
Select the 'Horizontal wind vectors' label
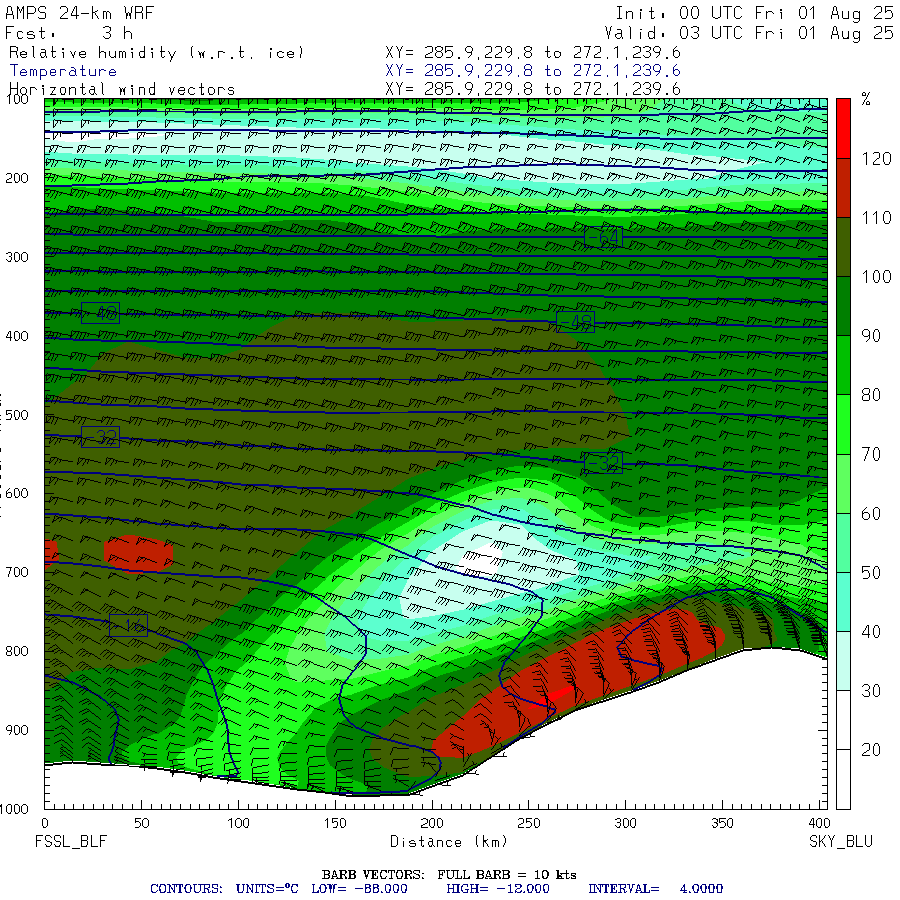pyautogui.click(x=122, y=90)
